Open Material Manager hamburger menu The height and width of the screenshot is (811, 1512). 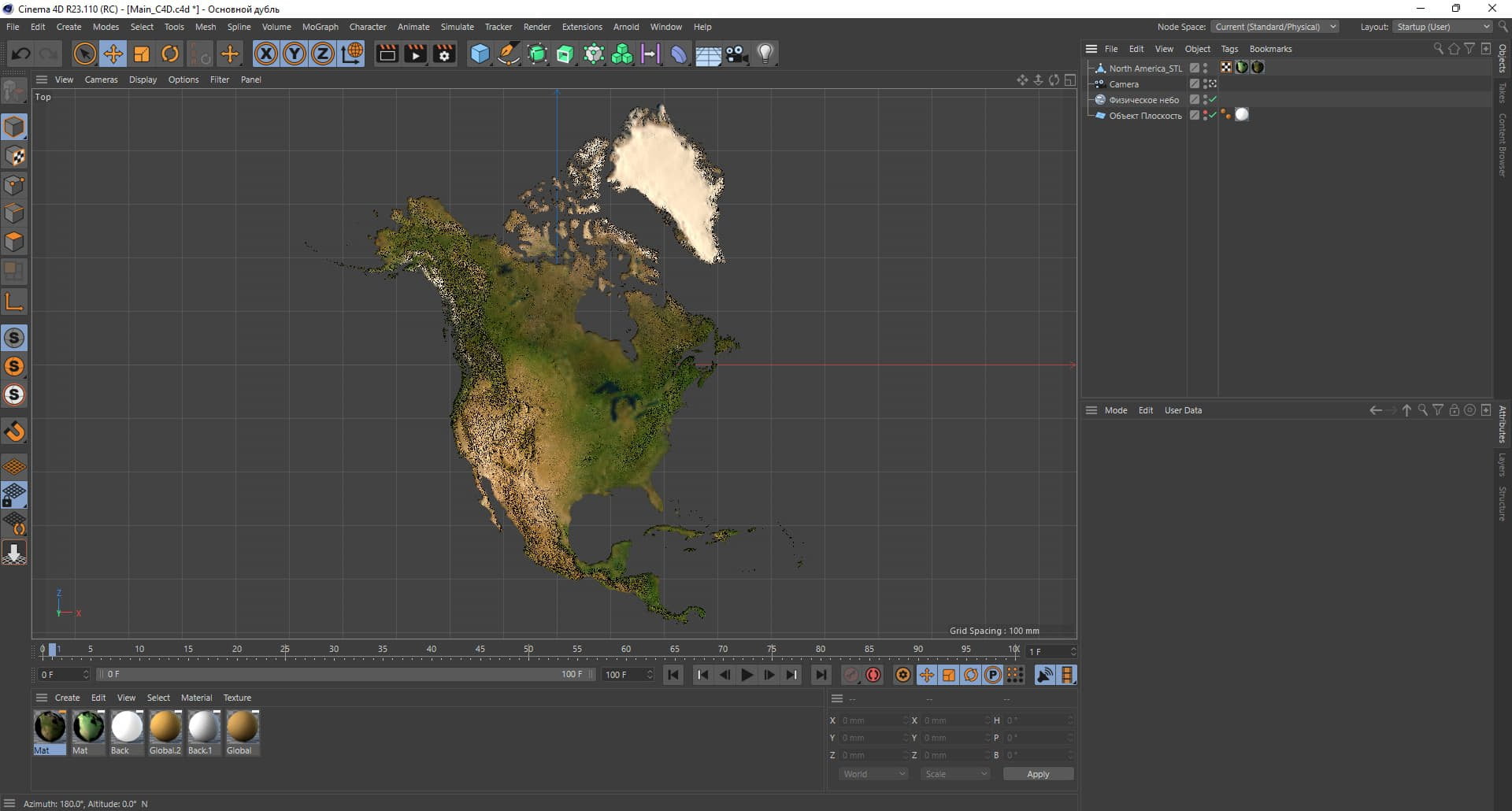(x=42, y=698)
